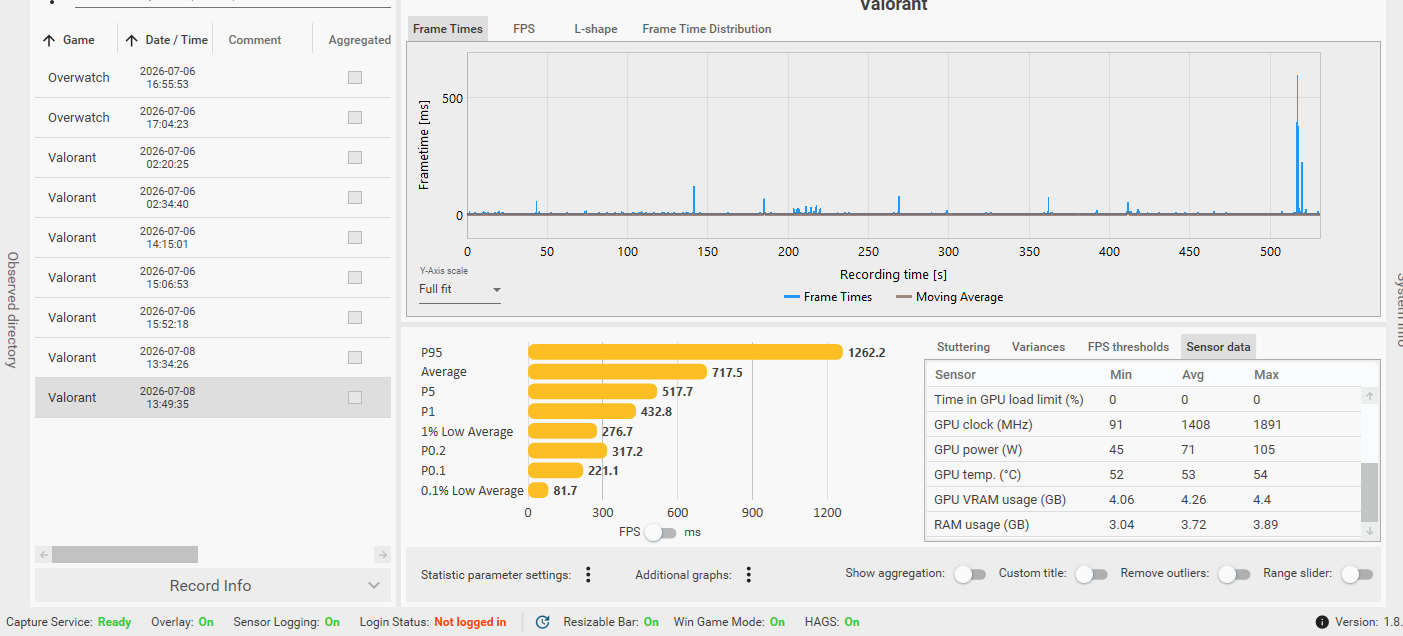Screen dimensions: 1403x636
Task: Turn on Range slider switch
Action: tap(1357, 574)
